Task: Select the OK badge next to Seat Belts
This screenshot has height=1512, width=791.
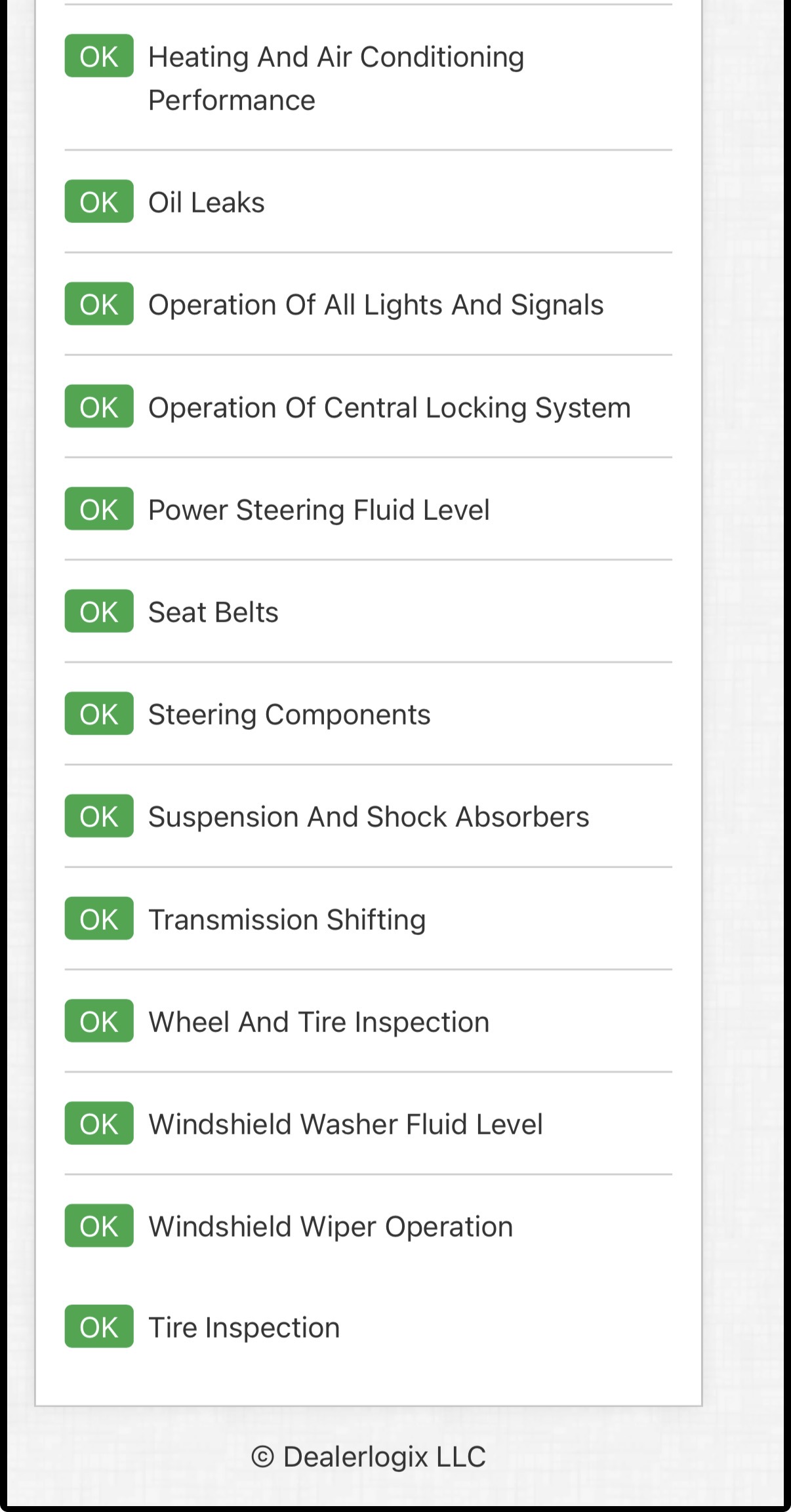Action: click(99, 611)
